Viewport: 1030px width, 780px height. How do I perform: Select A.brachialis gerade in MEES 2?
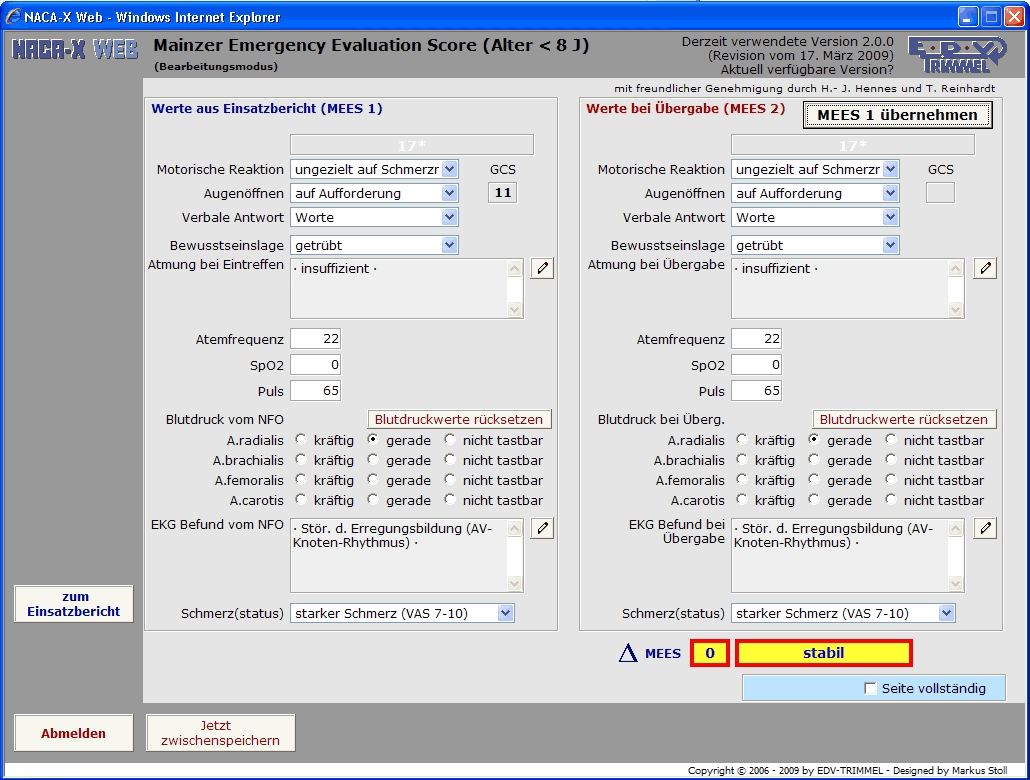click(814, 459)
